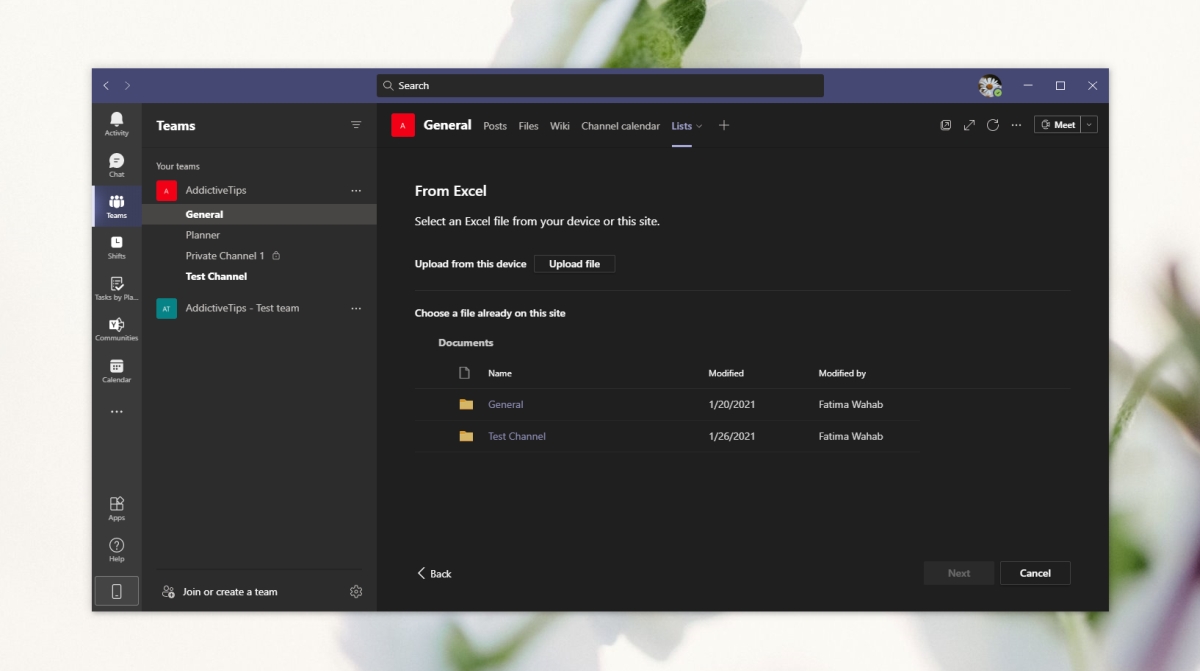Open Chat in the sidebar
Image resolution: width=1200 pixels, height=671 pixels.
click(117, 165)
